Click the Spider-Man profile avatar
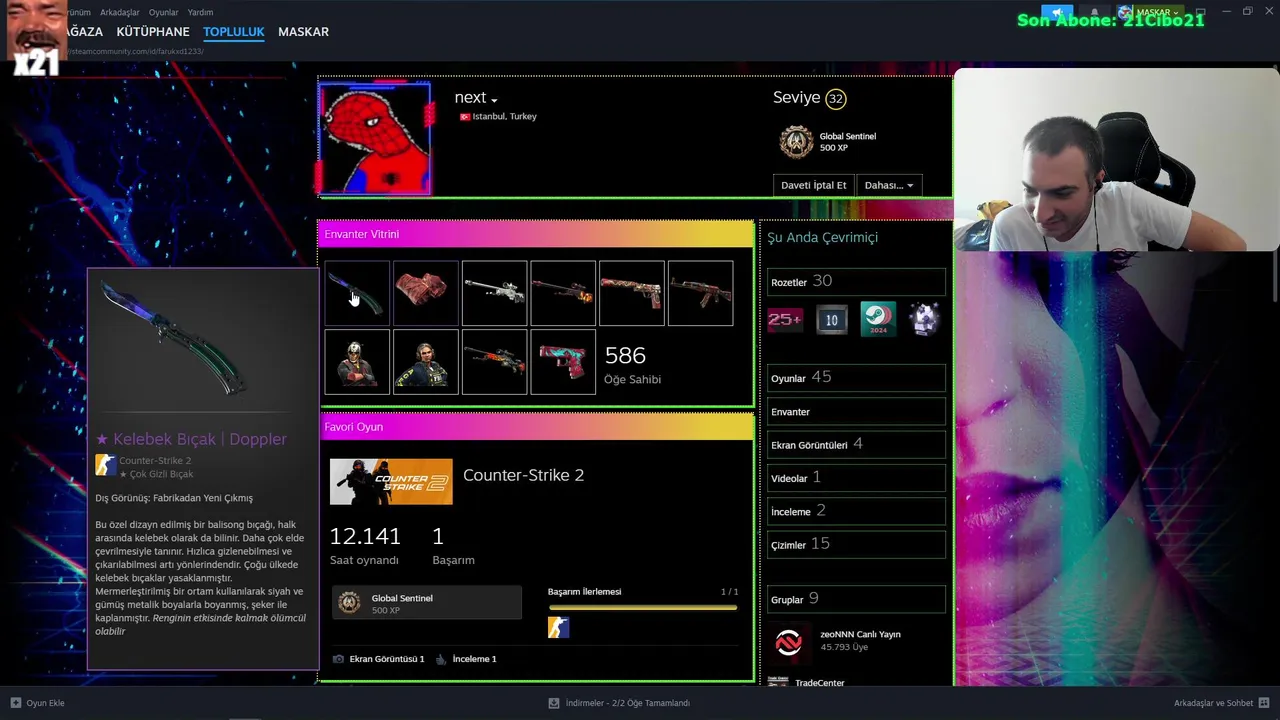This screenshot has width=1280, height=720. 375,138
